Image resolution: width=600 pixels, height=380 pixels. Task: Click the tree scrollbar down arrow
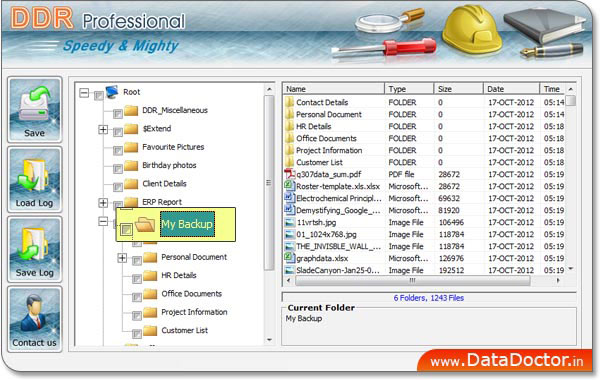269,340
